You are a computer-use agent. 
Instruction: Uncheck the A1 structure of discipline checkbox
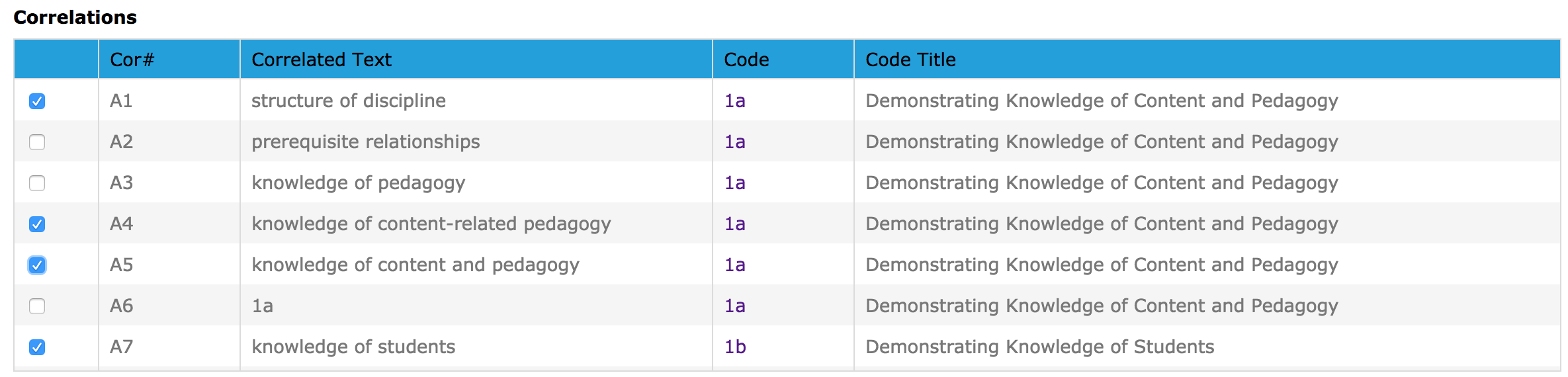click(x=37, y=101)
